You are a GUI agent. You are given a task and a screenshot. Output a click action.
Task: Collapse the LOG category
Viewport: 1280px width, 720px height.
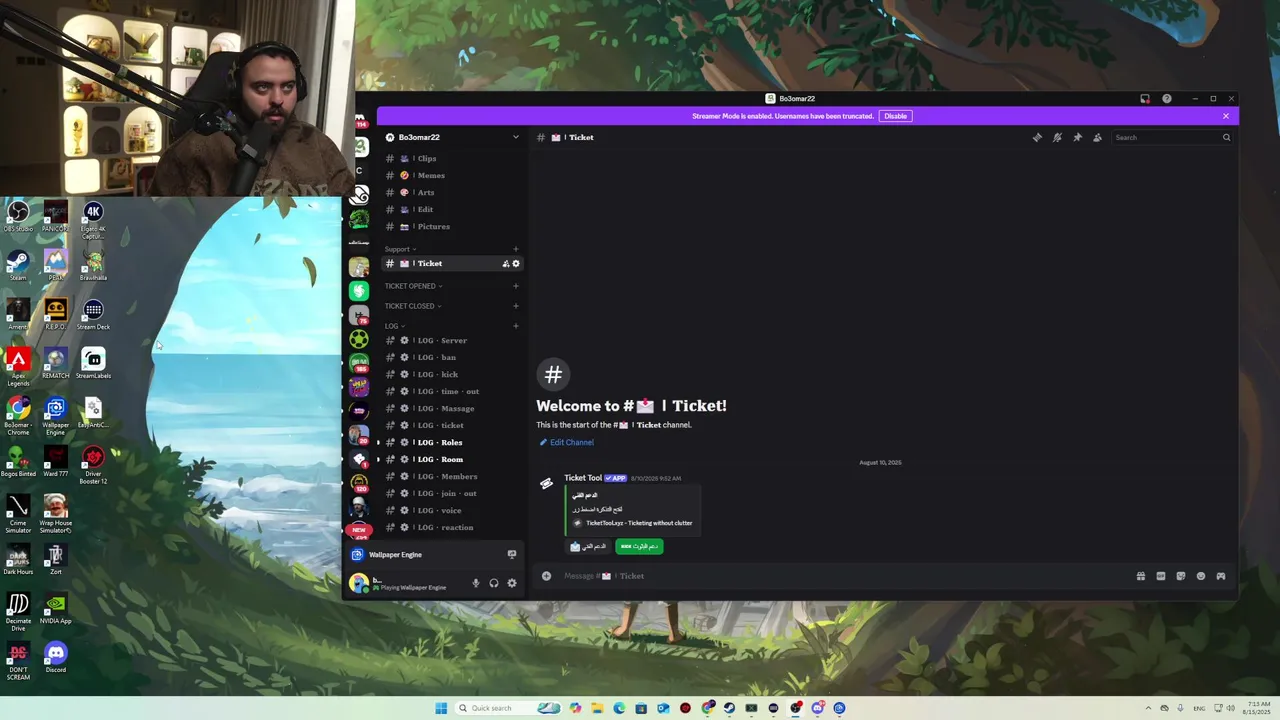pyautogui.click(x=394, y=326)
